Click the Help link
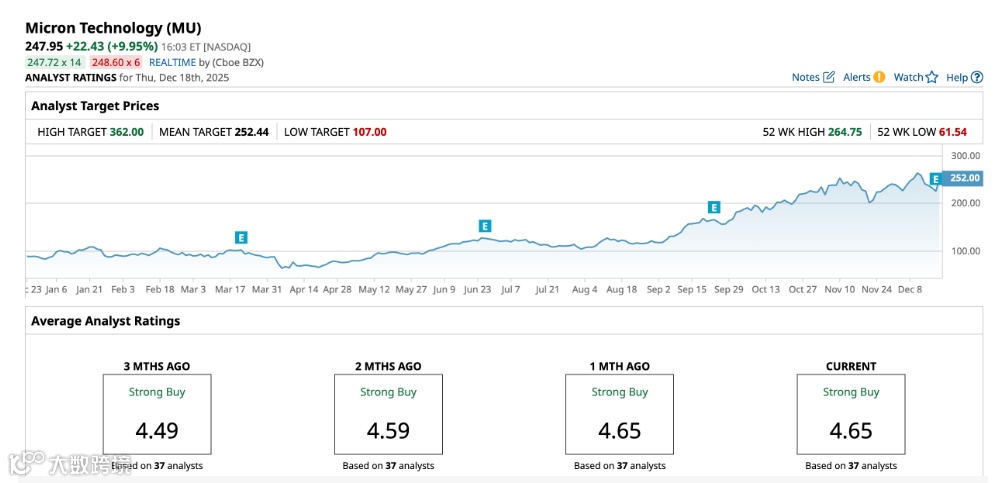This screenshot has height=483, width=1008. click(x=957, y=77)
